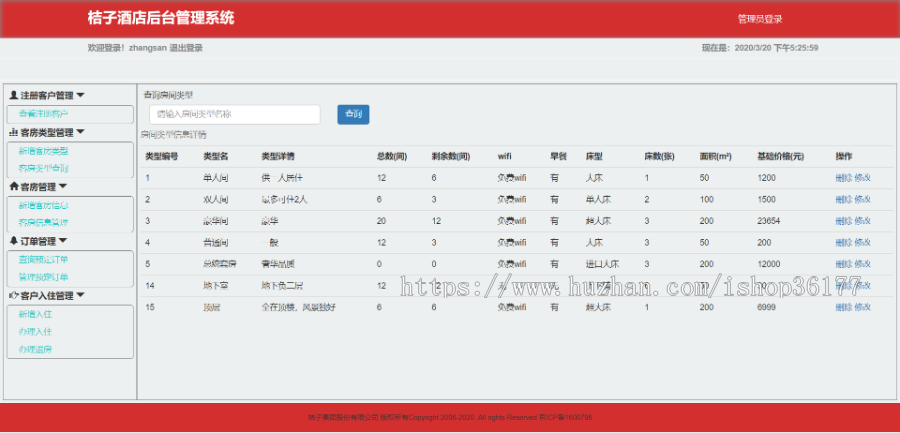The image size is (900, 433).
Task: Click the 类型编号 column header
Action: click(162, 156)
